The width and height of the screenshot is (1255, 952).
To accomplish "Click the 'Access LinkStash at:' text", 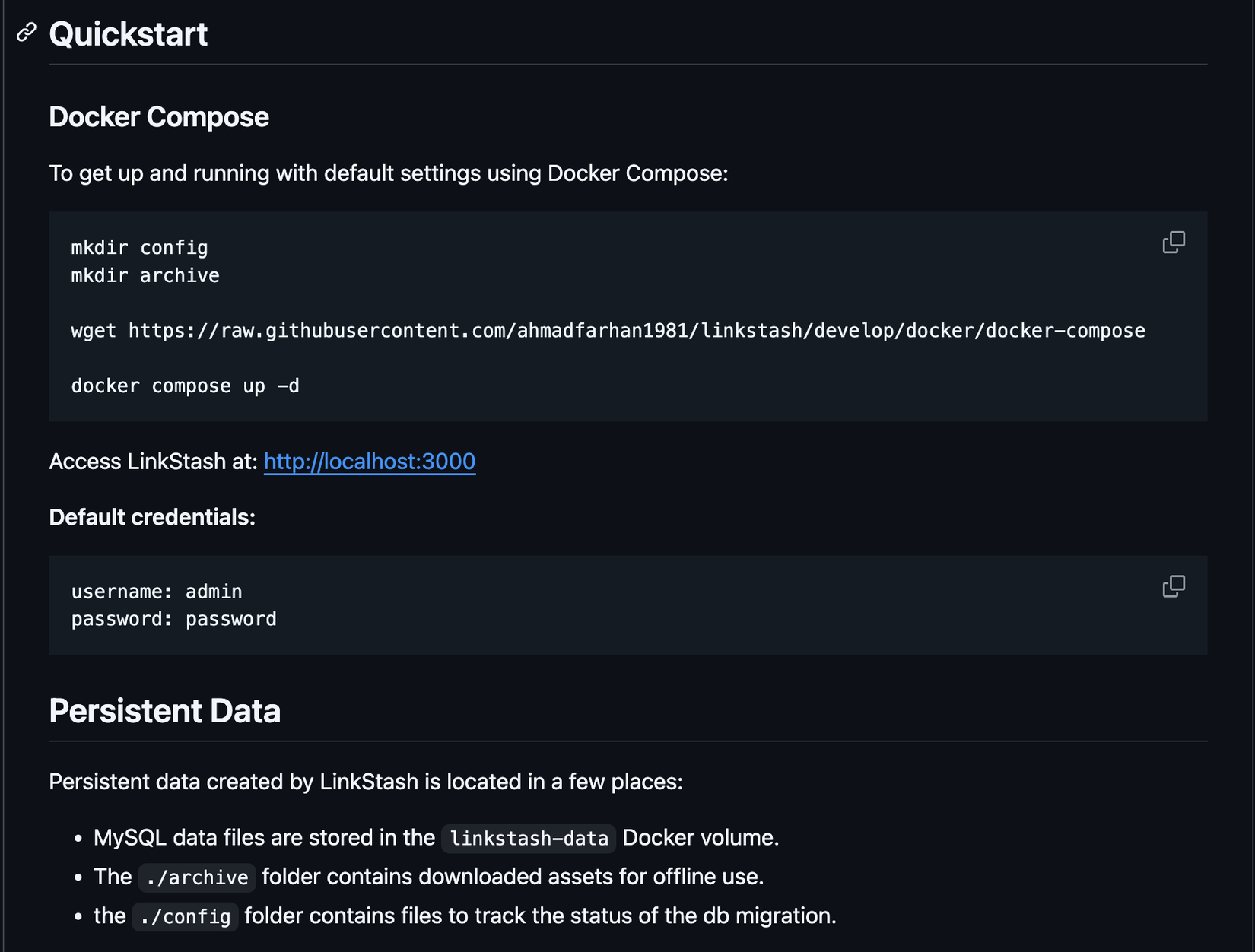I will [153, 462].
